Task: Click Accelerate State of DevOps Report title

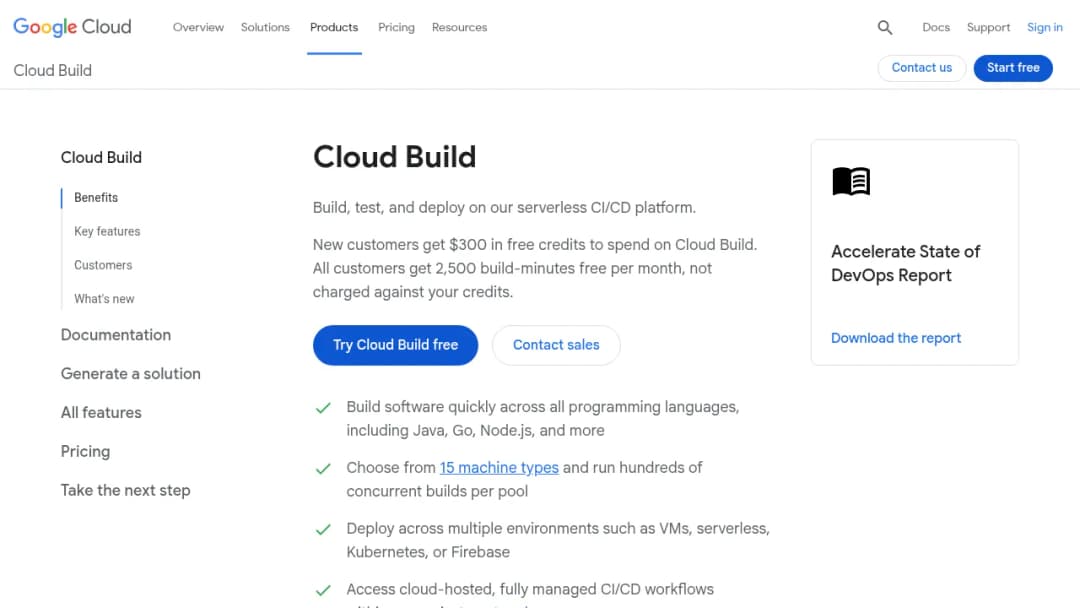Action: point(906,264)
